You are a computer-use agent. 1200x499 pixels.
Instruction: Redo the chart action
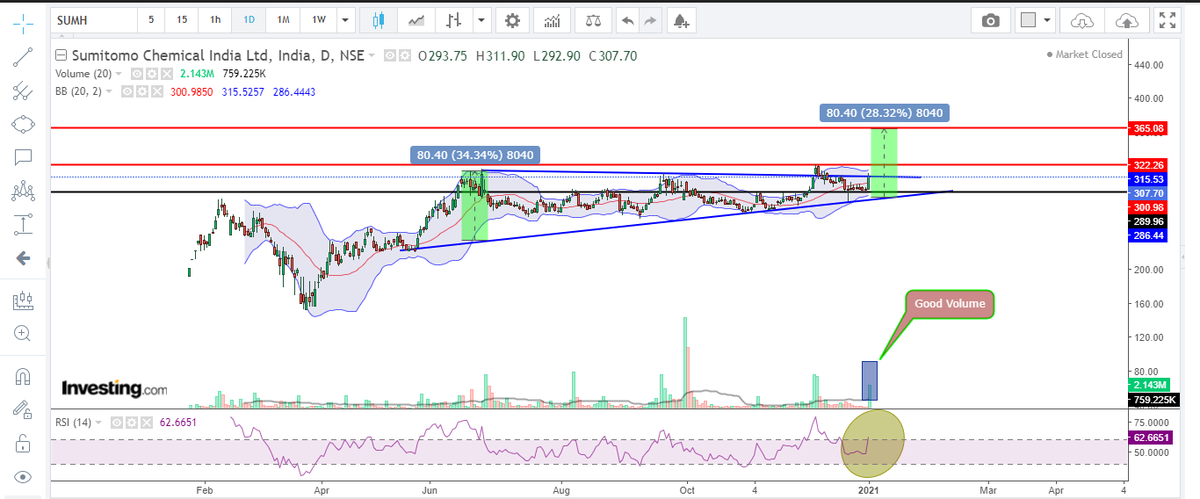tap(648, 20)
